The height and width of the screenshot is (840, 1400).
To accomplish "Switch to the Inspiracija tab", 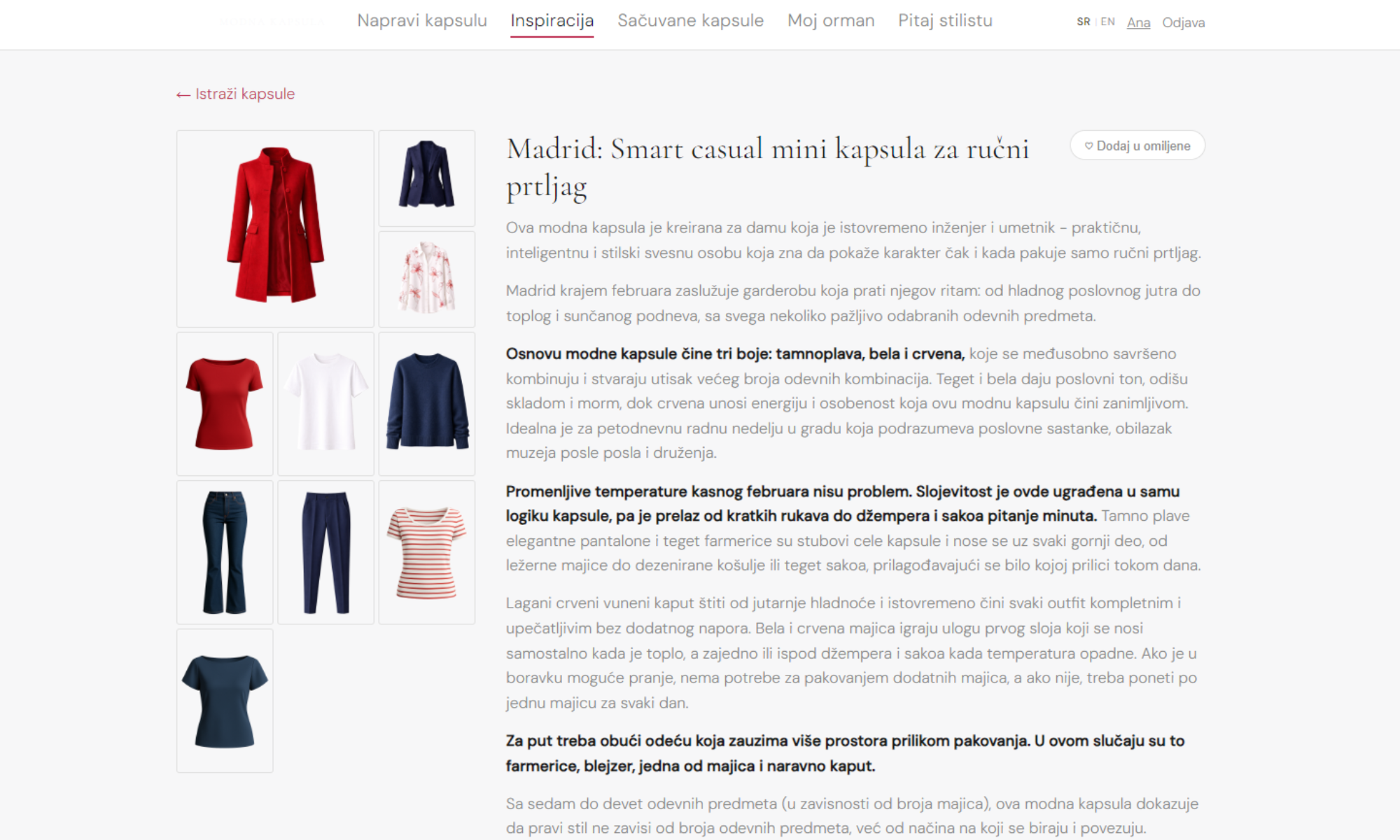I will [x=552, y=21].
